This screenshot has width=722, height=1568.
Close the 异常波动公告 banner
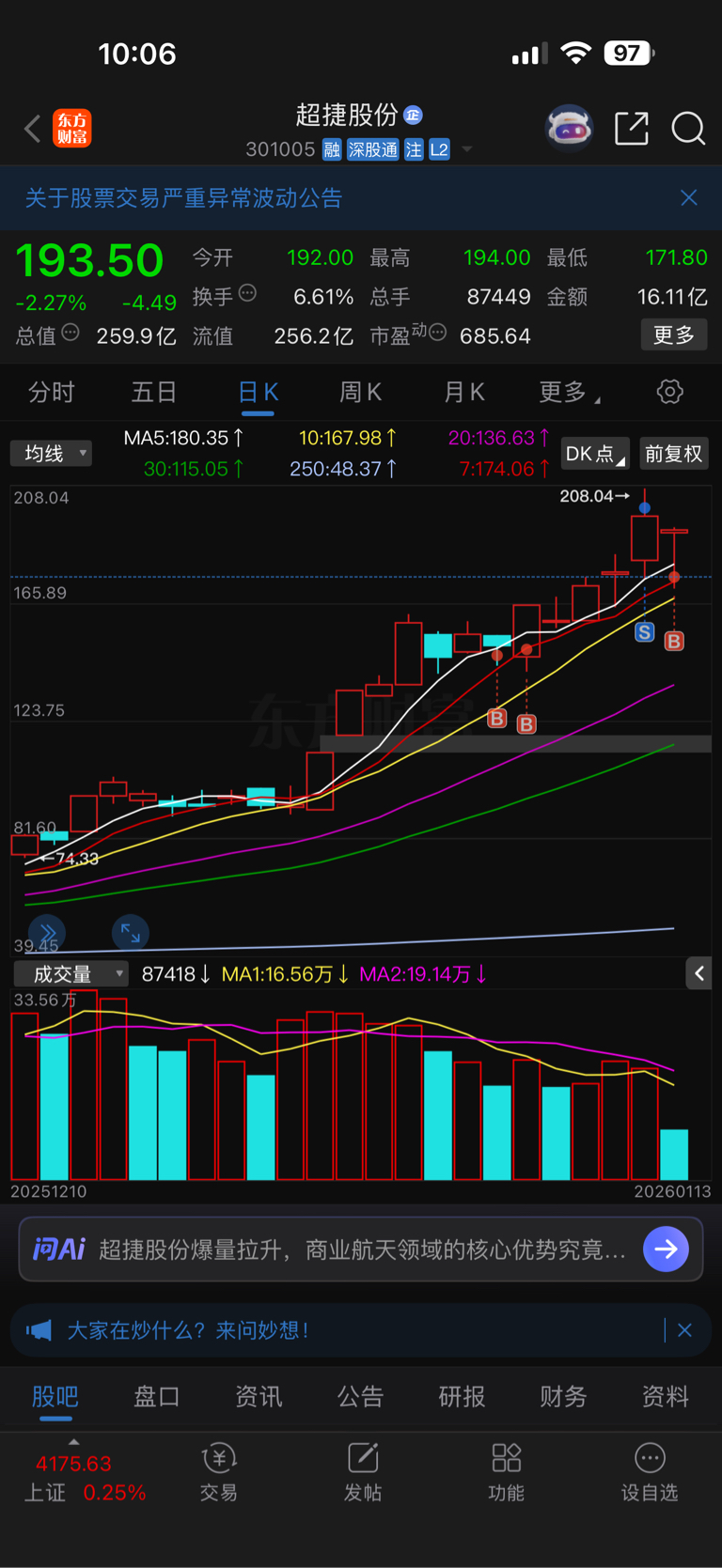point(689,197)
